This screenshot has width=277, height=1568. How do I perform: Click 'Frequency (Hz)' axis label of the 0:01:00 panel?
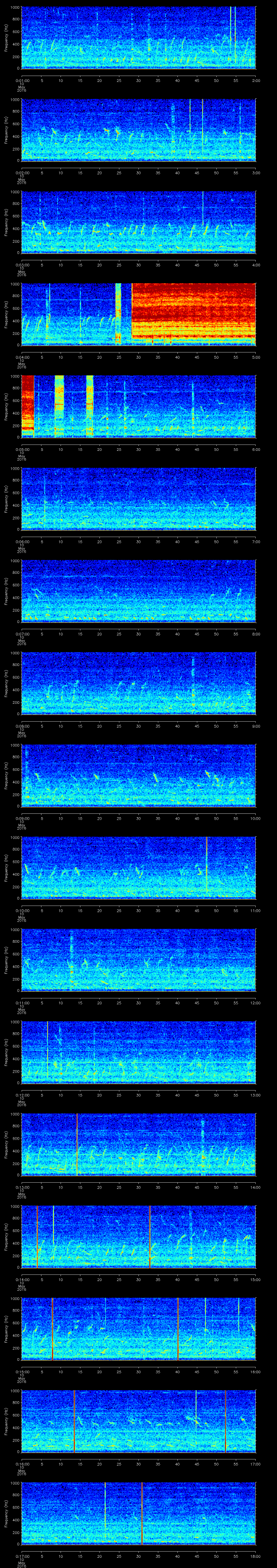point(6,38)
